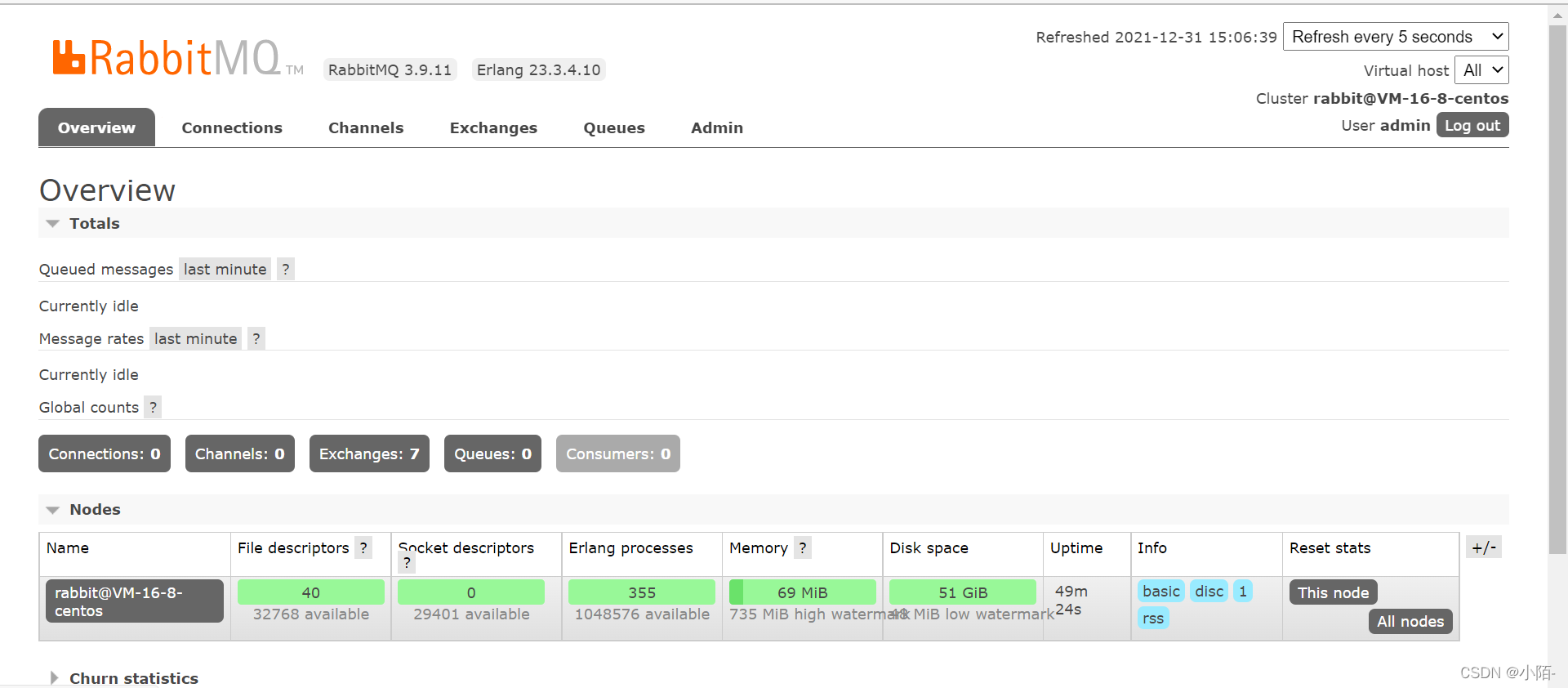Click the 29401 available text

pos(471,614)
